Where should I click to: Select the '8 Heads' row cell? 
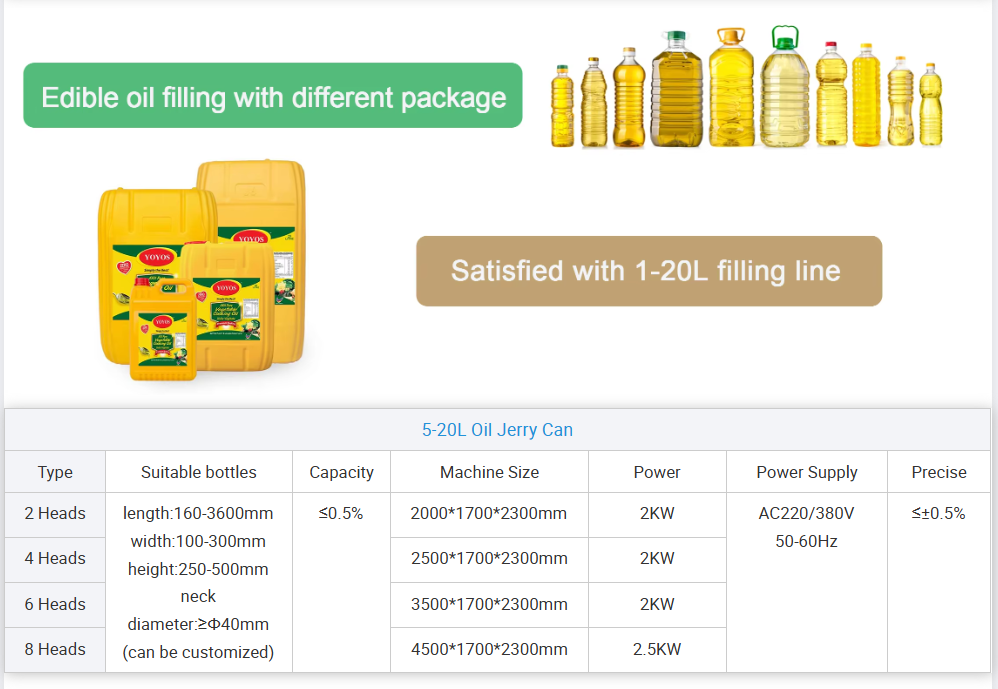click(55, 649)
